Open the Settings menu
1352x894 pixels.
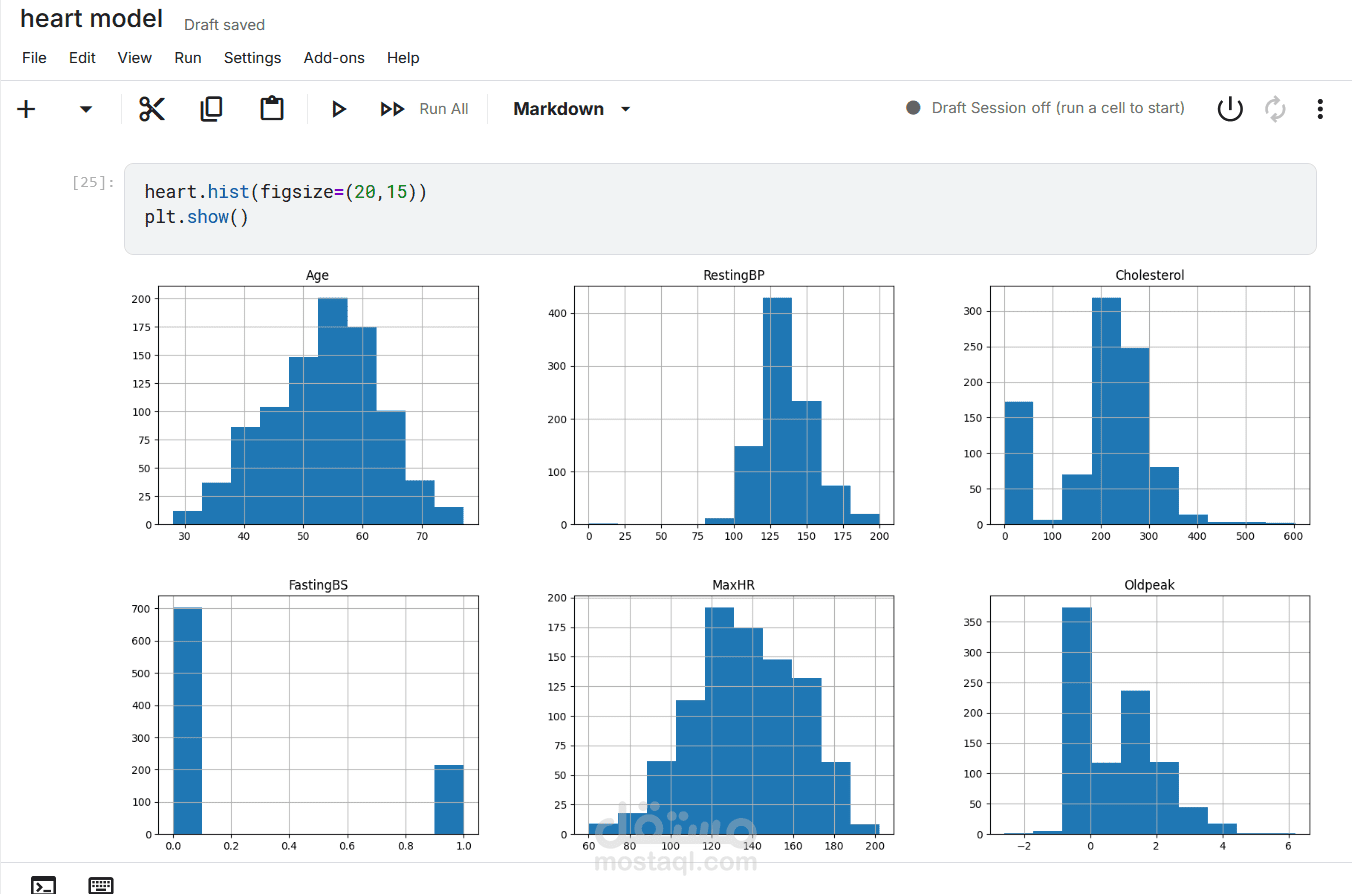tap(252, 58)
